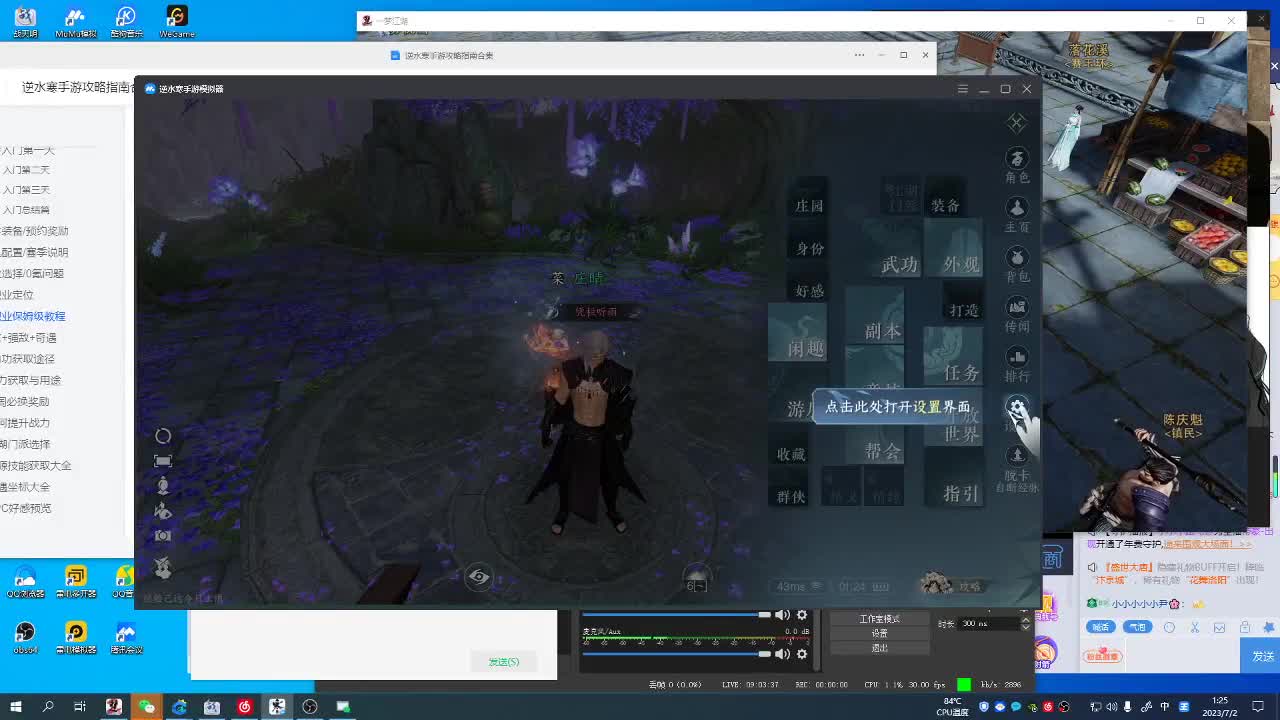Open the QQ浏览器 desktop shortcut
The image size is (1280, 720).
[x=26, y=580]
